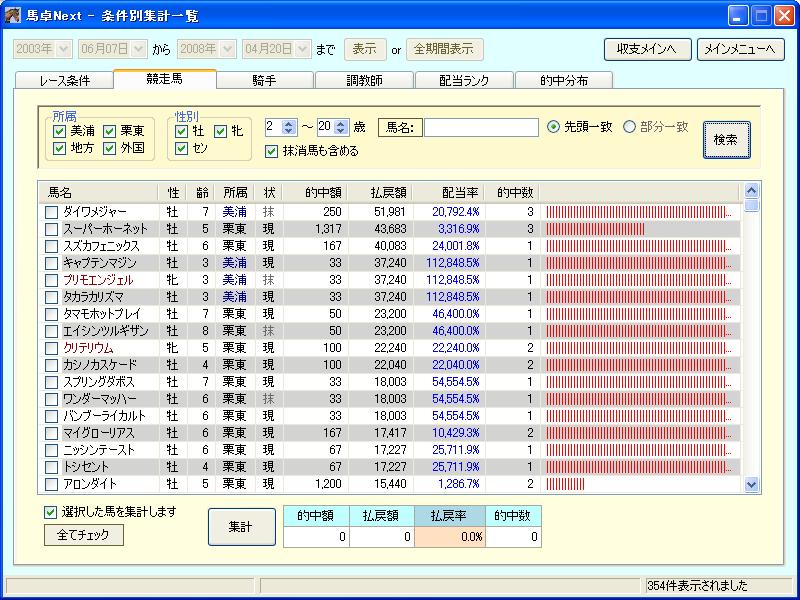Increase minimum age with spinner up arrow
The height and width of the screenshot is (600, 800).
[x=290, y=123]
